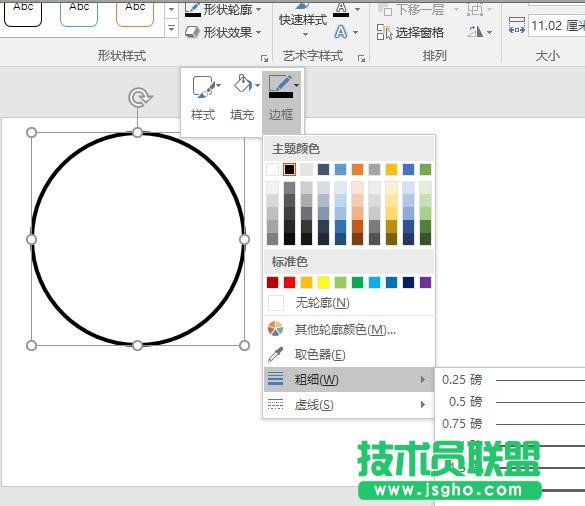
Task: Open the 粗细(W) weight submenu
Action: tap(349, 380)
